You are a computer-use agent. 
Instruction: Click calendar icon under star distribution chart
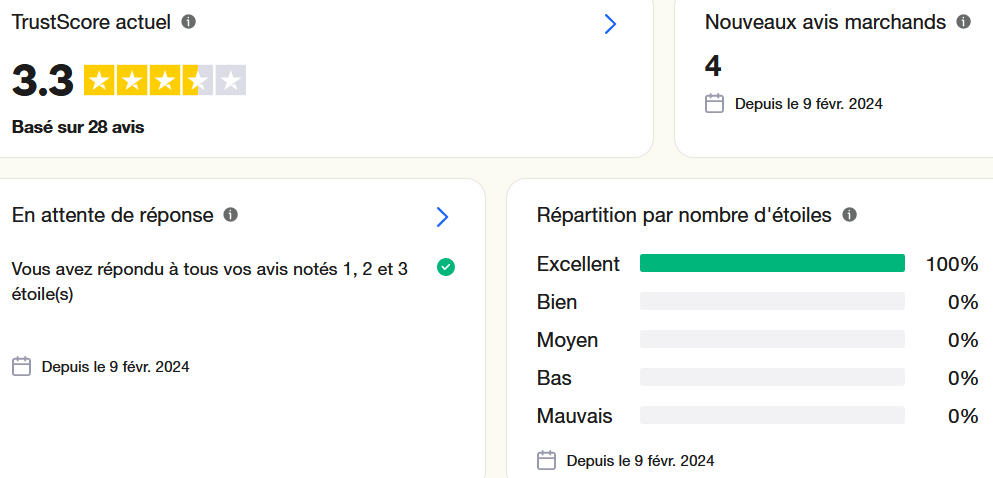pyautogui.click(x=546, y=461)
